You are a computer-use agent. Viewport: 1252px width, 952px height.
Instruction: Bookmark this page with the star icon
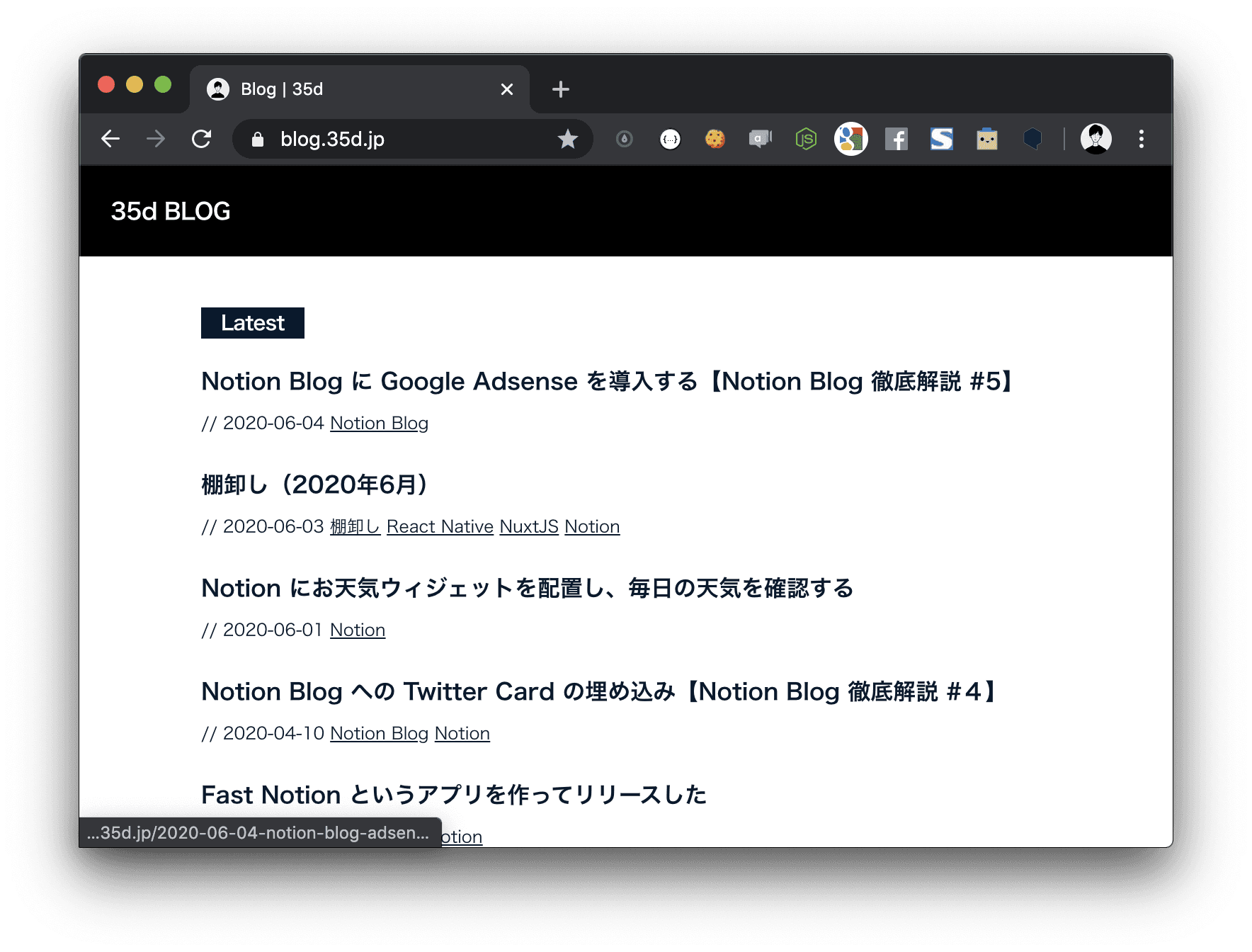click(567, 139)
